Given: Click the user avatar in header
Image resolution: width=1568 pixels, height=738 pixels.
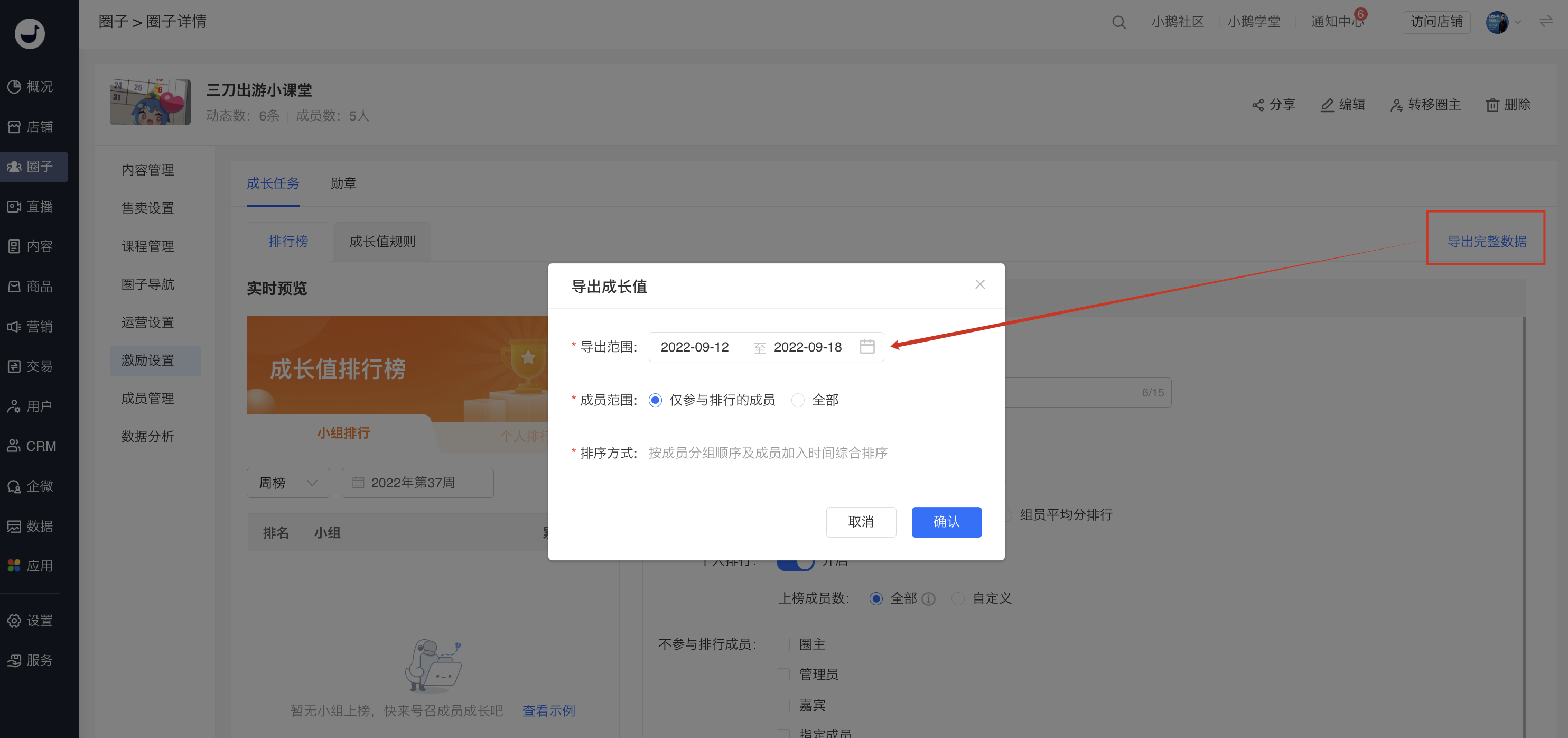Looking at the screenshot, I should (x=1497, y=22).
